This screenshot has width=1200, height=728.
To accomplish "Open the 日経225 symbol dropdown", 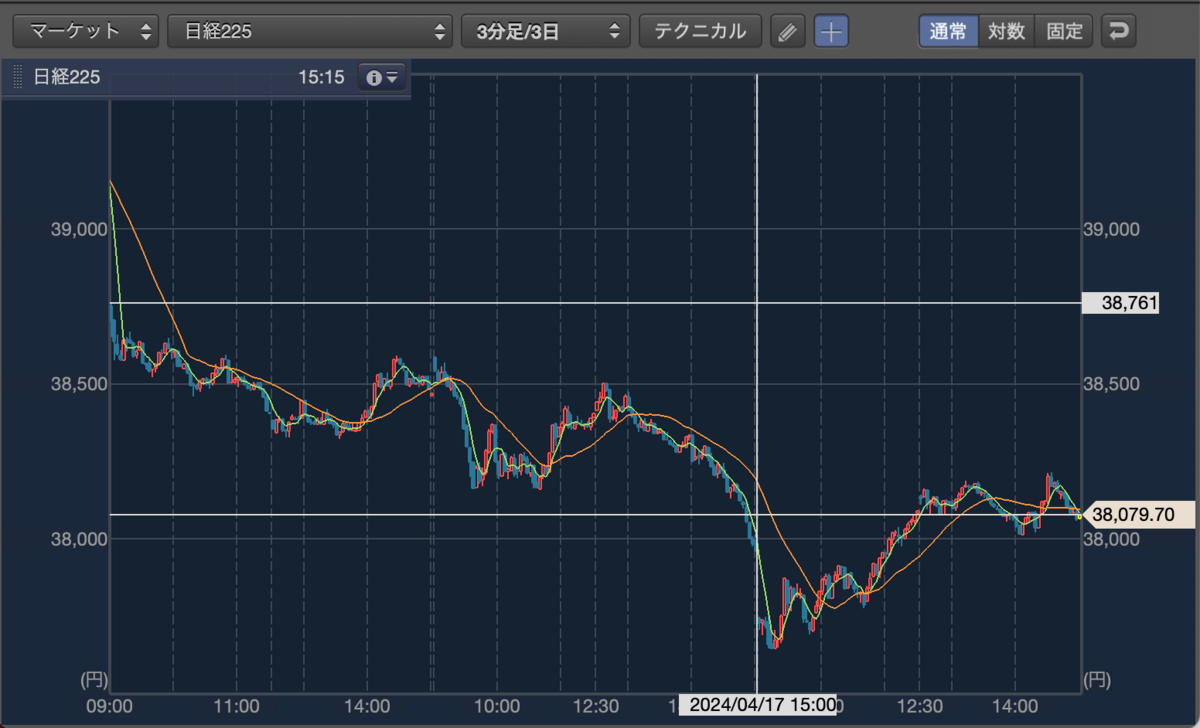I will (310, 31).
